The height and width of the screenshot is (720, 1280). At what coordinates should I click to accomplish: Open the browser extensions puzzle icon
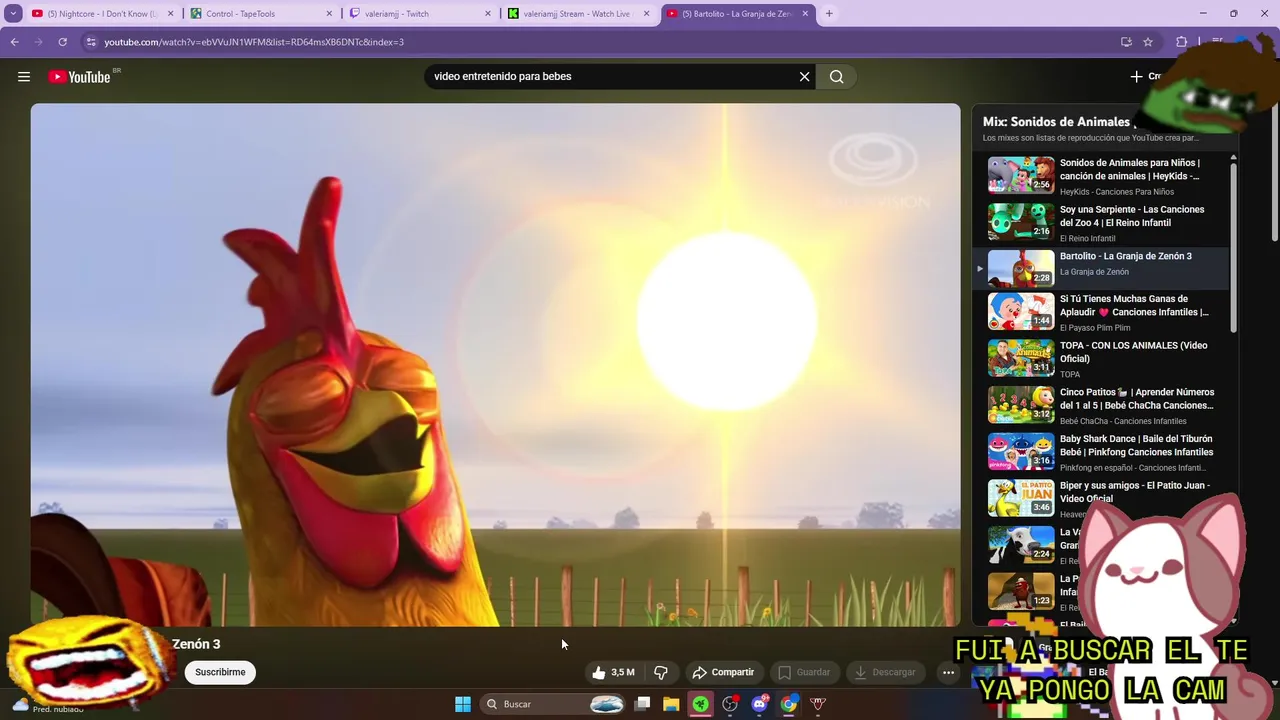tap(1182, 42)
